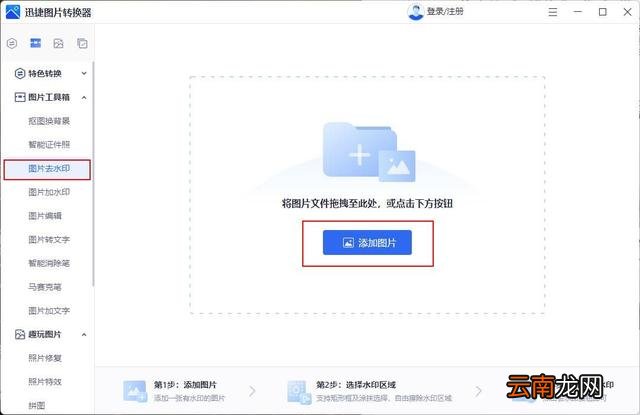
Task: Open the user avatar login icon
Action: pos(416,12)
